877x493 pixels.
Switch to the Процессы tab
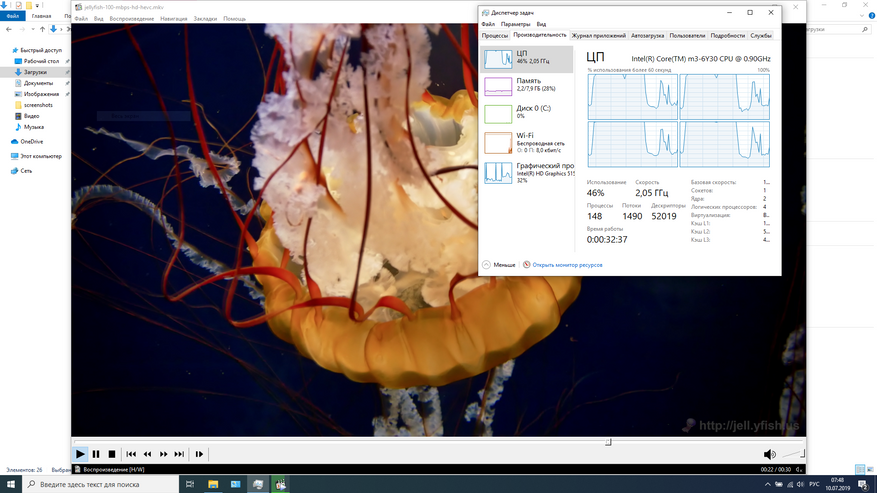tap(495, 35)
